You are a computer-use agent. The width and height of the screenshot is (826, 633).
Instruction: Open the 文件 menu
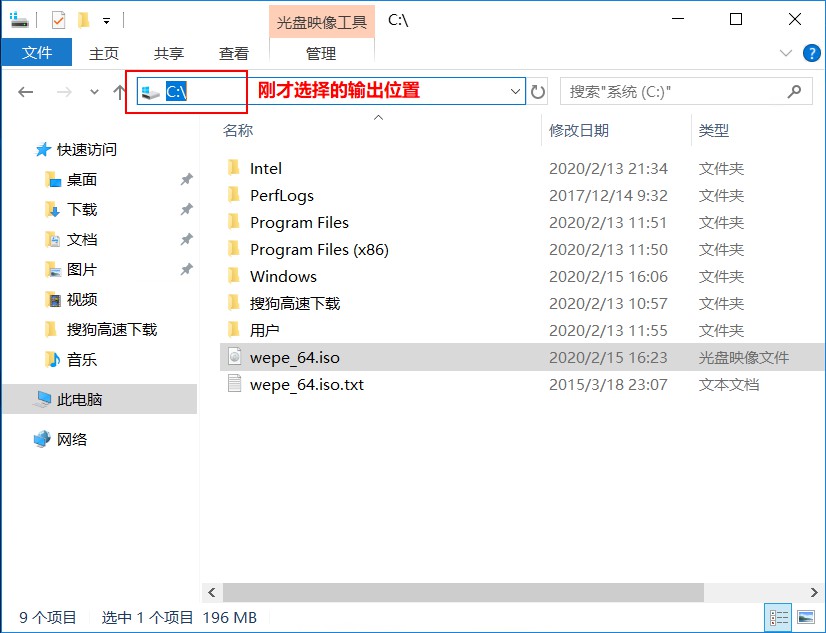(x=36, y=52)
